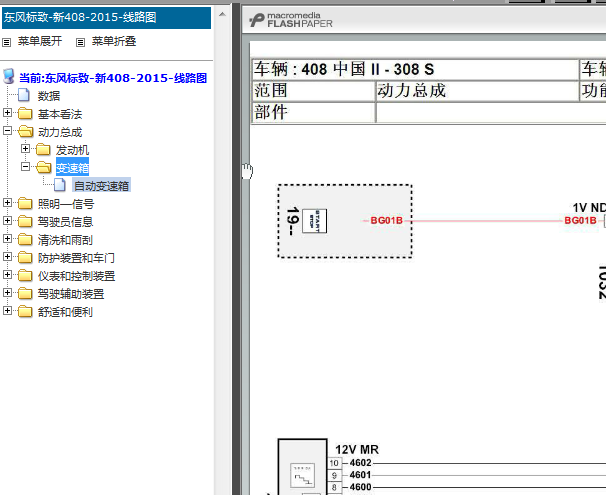Open the 自动变速箱 document
Screen dimensions: 606x495
(102, 186)
